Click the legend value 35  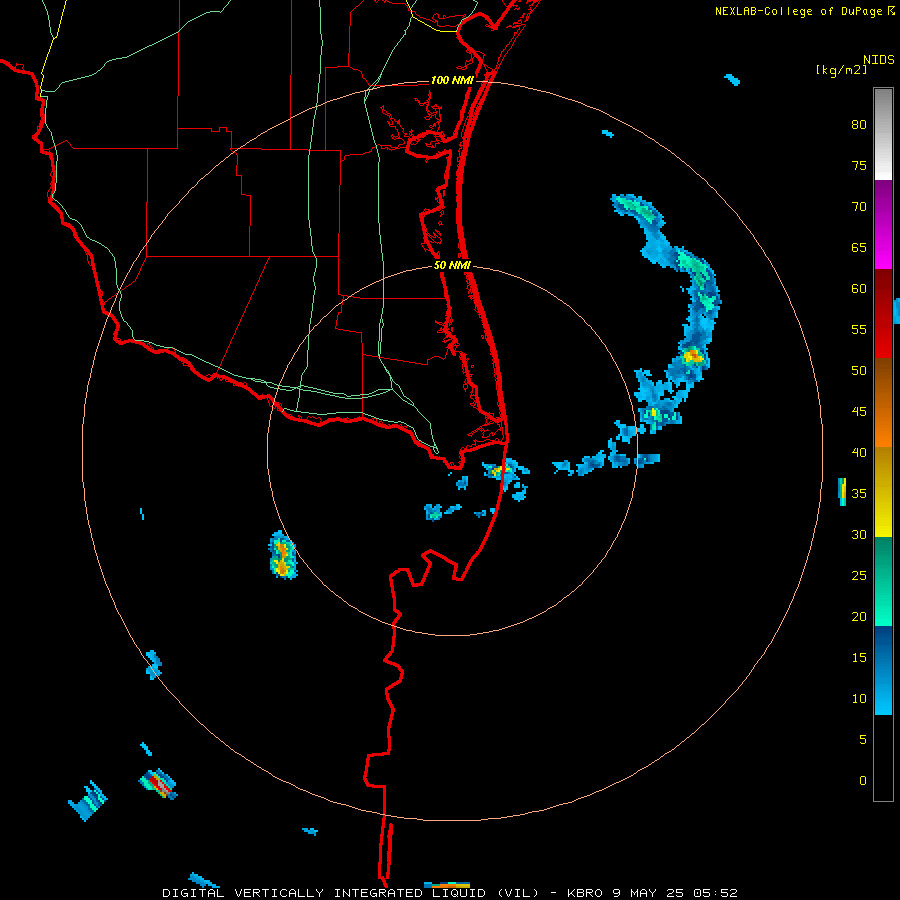point(859,494)
